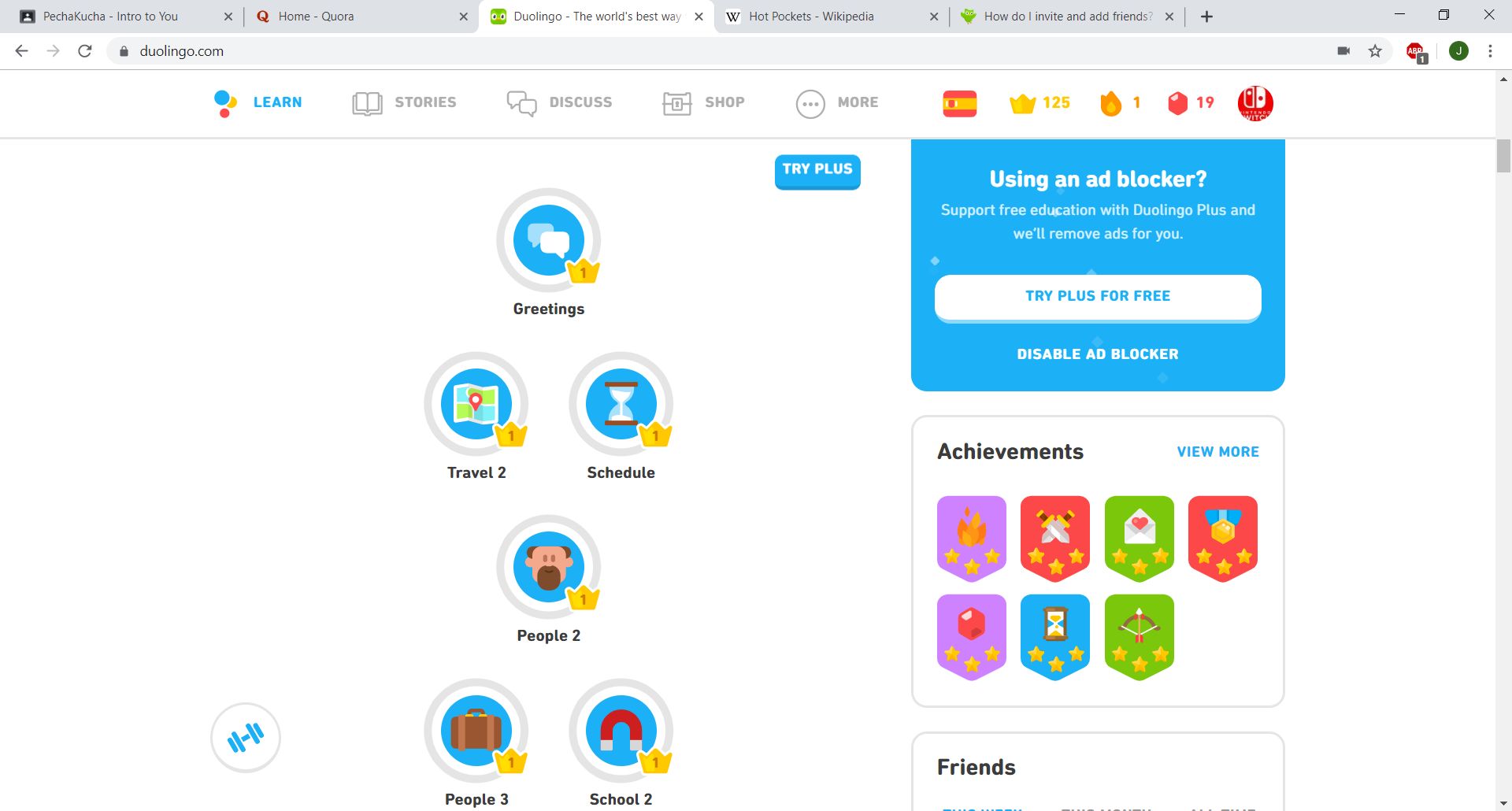1512x811 pixels.
Task: Open the Schedule hourglass skill
Action: [x=621, y=404]
